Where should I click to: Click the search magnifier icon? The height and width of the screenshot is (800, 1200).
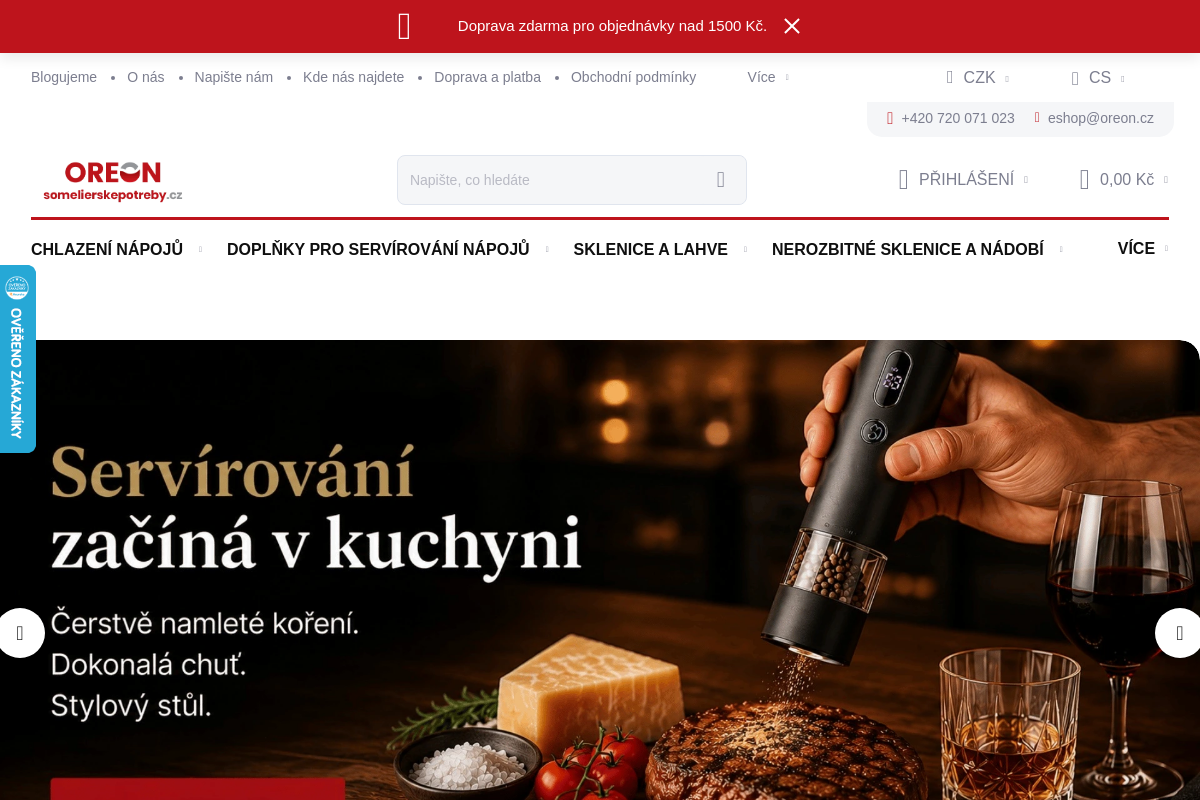pyautogui.click(x=721, y=180)
